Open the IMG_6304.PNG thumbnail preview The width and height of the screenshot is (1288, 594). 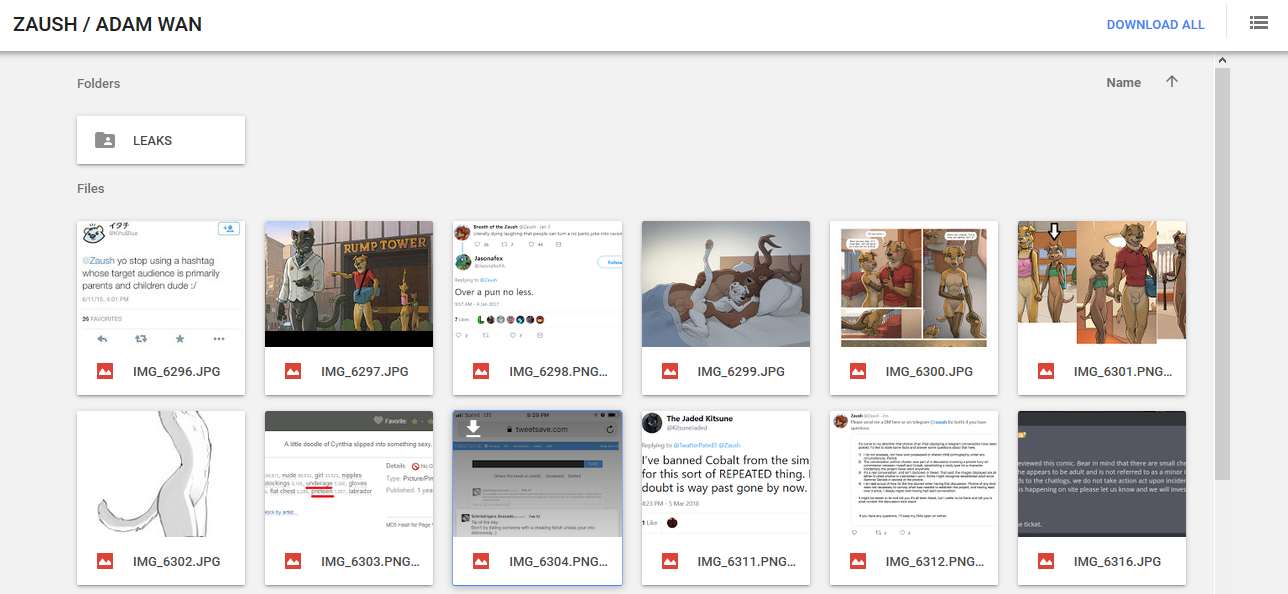click(x=537, y=474)
